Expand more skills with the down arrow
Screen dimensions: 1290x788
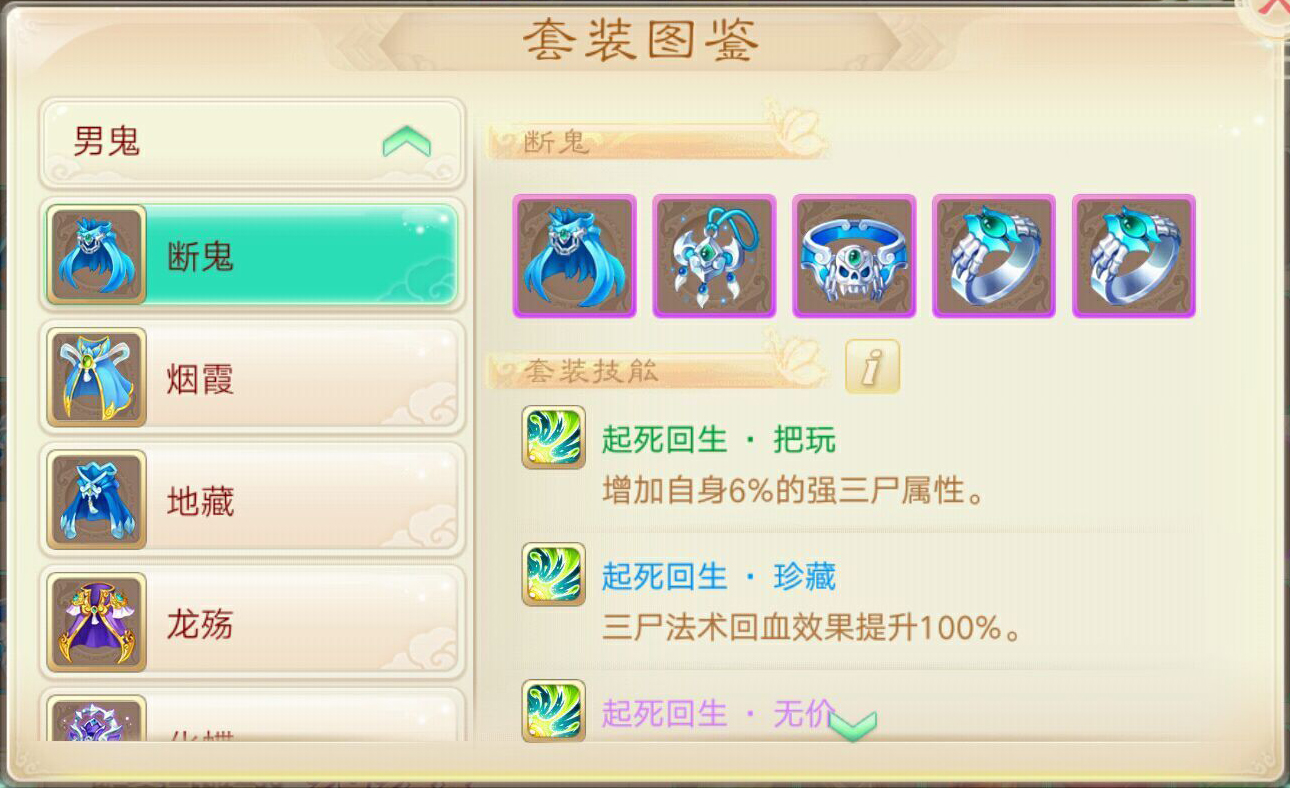point(853,724)
